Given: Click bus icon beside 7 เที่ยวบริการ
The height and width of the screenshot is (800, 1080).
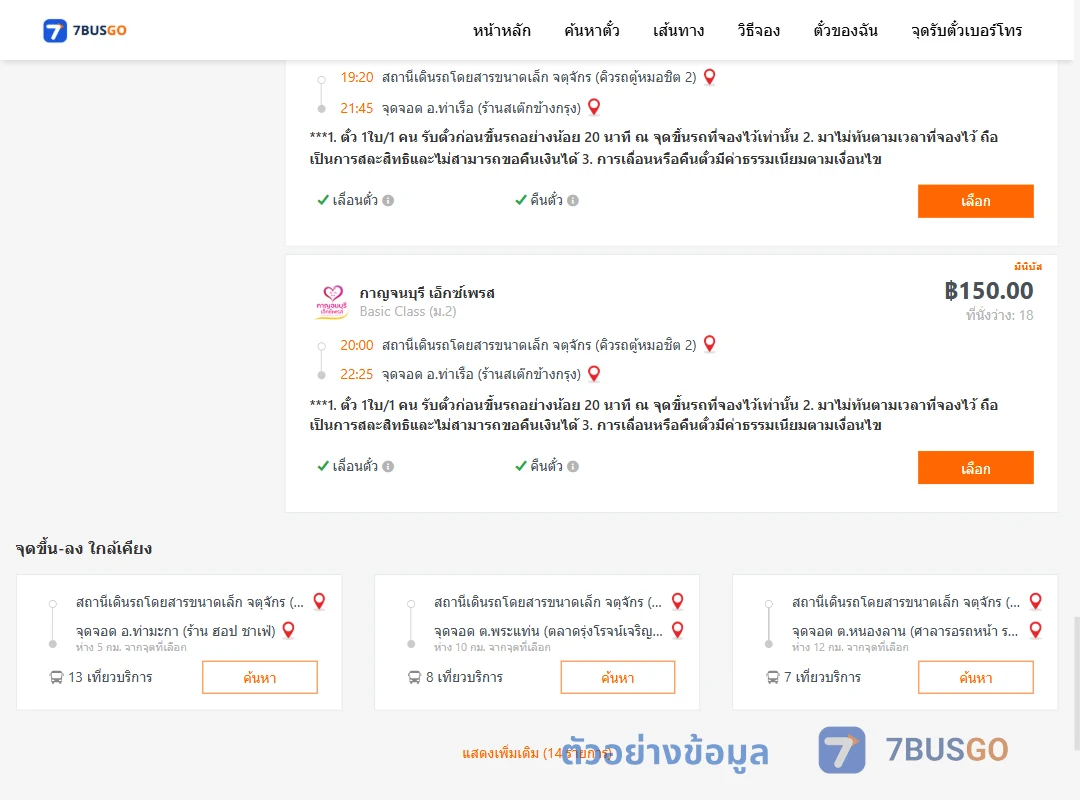Looking at the screenshot, I should tap(772, 677).
